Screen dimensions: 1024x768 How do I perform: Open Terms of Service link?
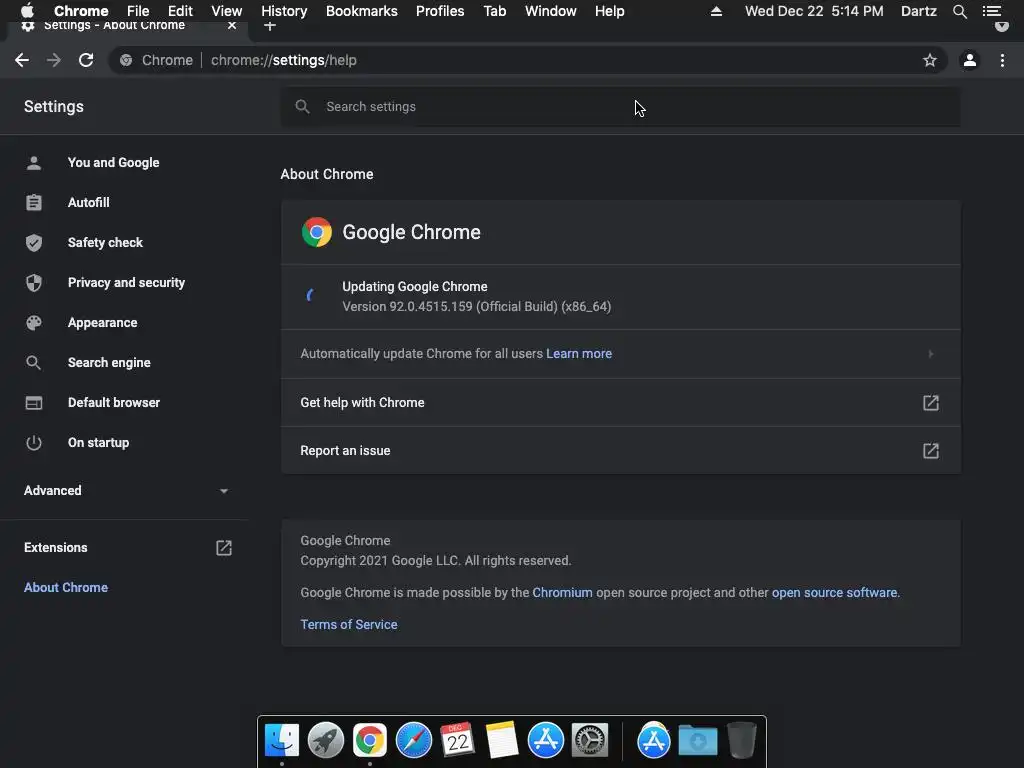[x=349, y=624]
